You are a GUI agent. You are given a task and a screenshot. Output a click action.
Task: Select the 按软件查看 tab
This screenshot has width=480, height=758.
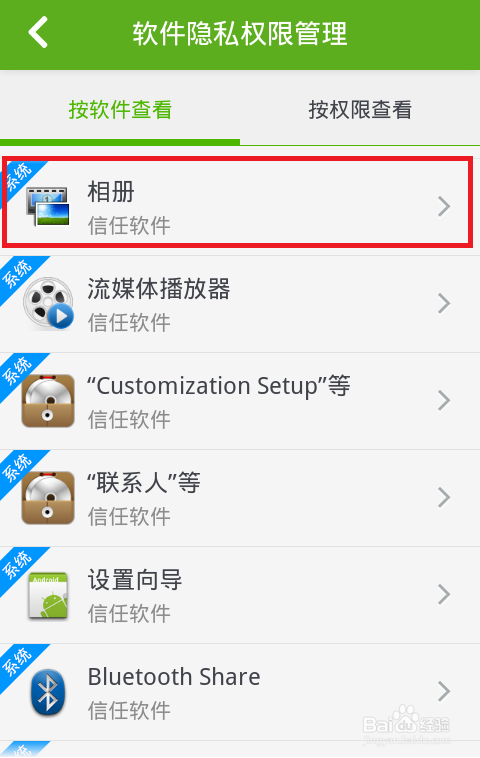[120, 110]
